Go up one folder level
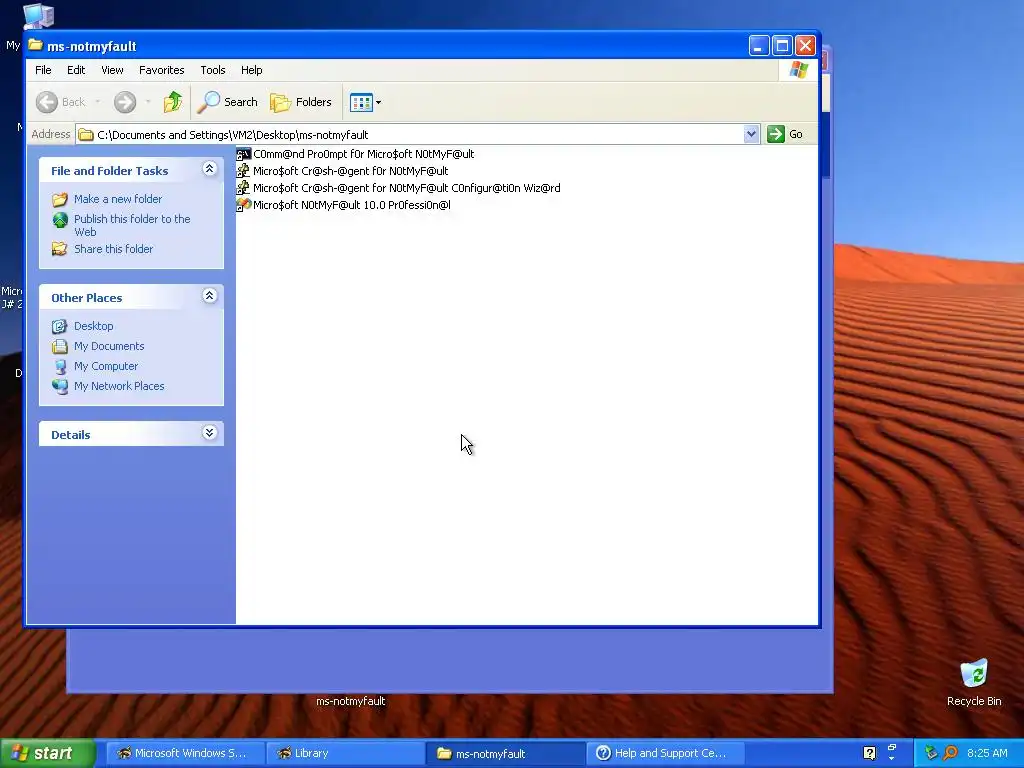 172,102
